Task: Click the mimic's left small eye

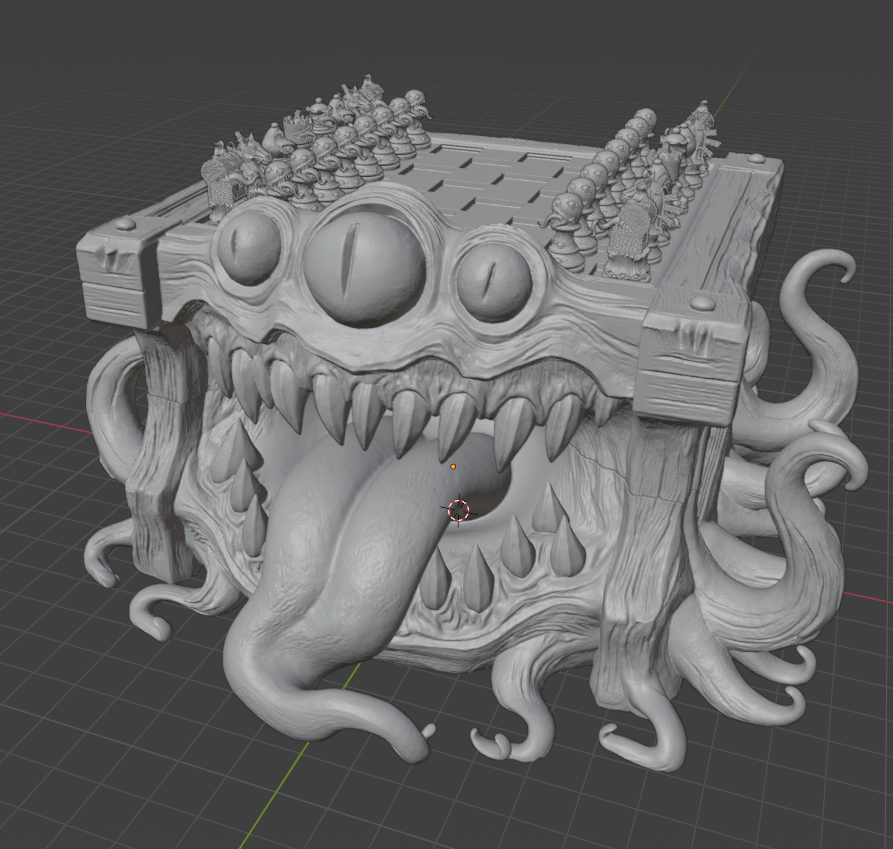Action: pos(247,248)
